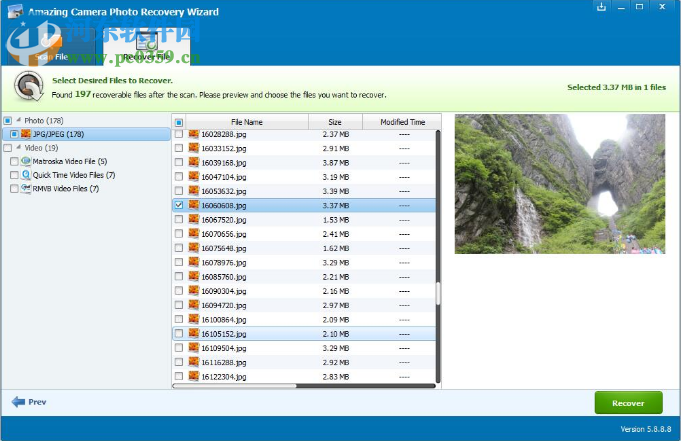Viewport: 681px width, 441px height.
Task: Click the 16109504.jpg image icon
Action: pos(194,348)
